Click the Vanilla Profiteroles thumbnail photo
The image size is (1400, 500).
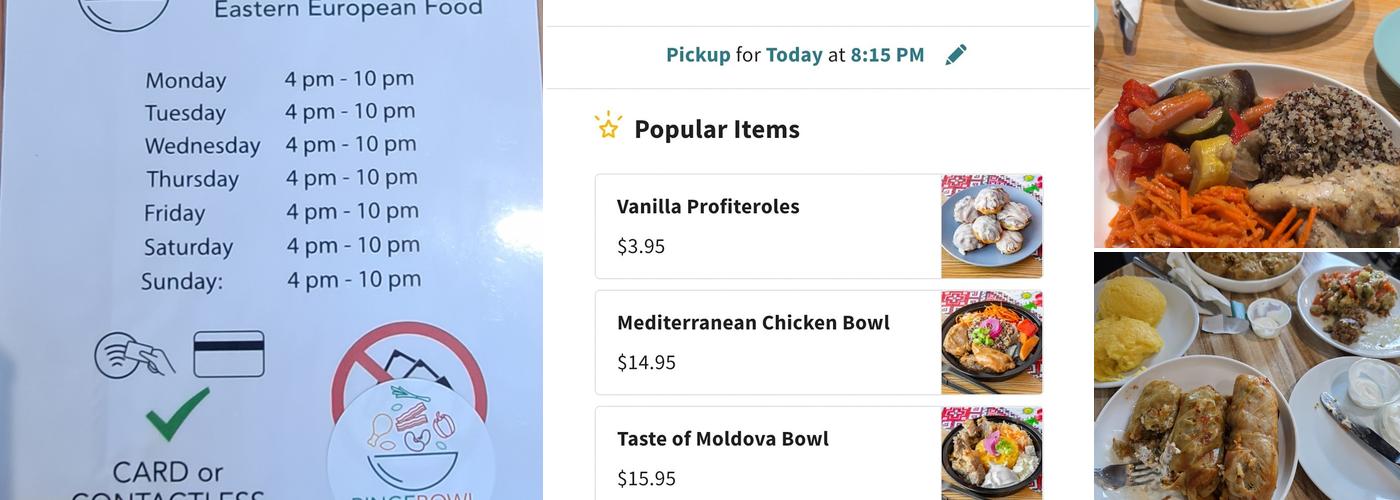(991, 226)
